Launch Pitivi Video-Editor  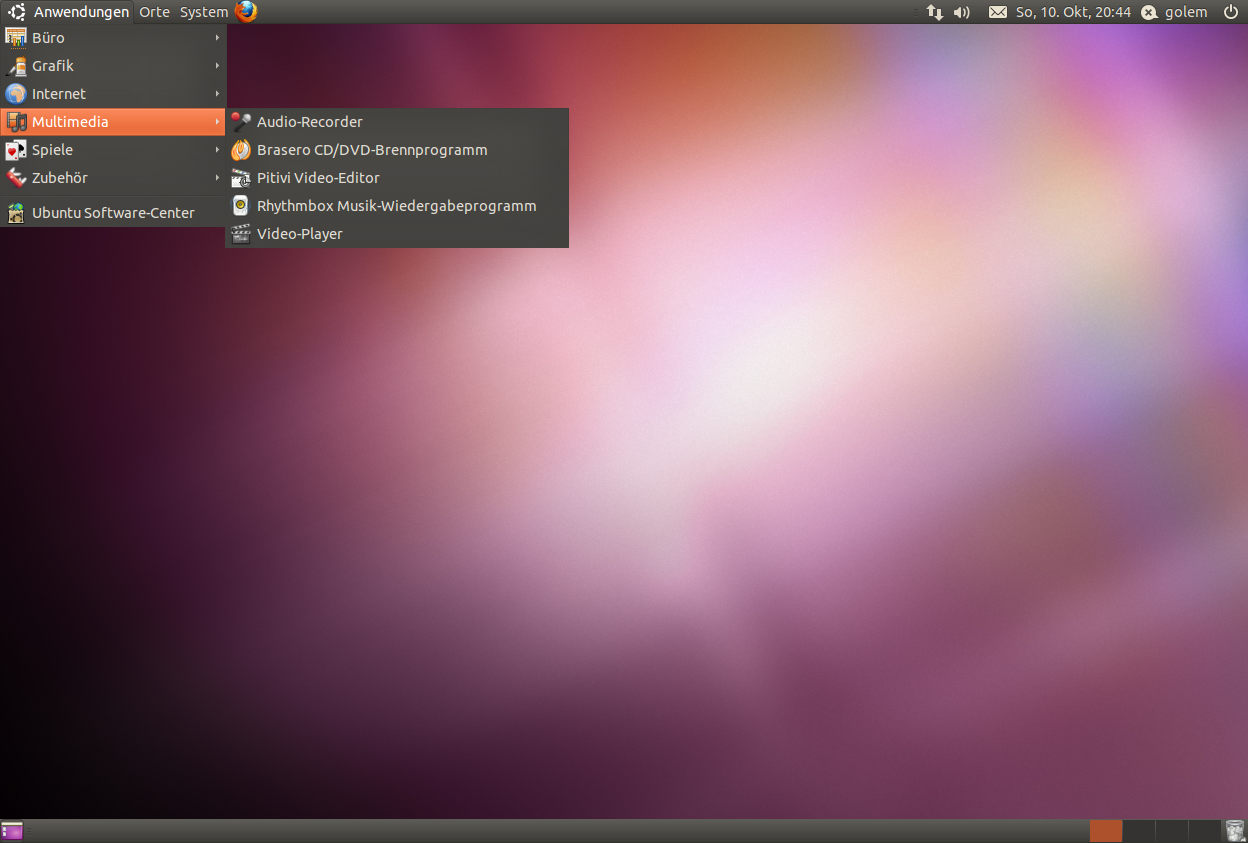[x=398, y=178]
